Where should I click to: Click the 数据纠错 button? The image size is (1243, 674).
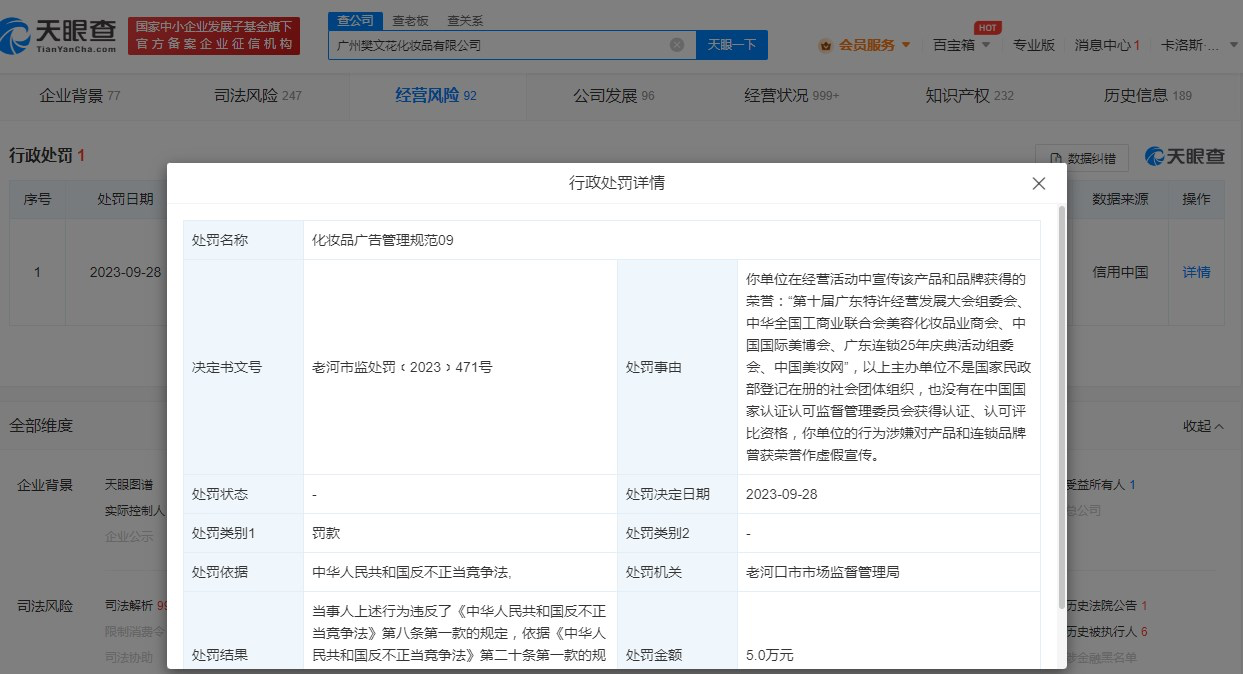[x=1082, y=158]
